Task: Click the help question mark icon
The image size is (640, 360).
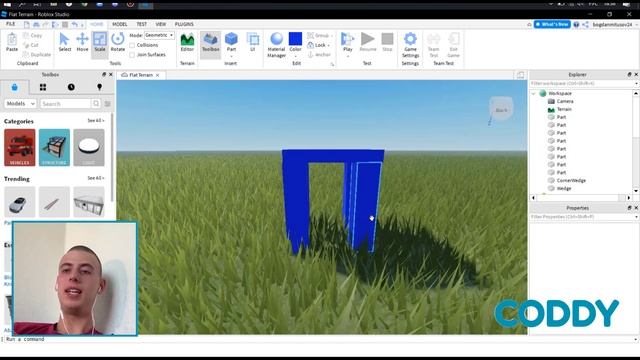Action: tap(576, 24)
